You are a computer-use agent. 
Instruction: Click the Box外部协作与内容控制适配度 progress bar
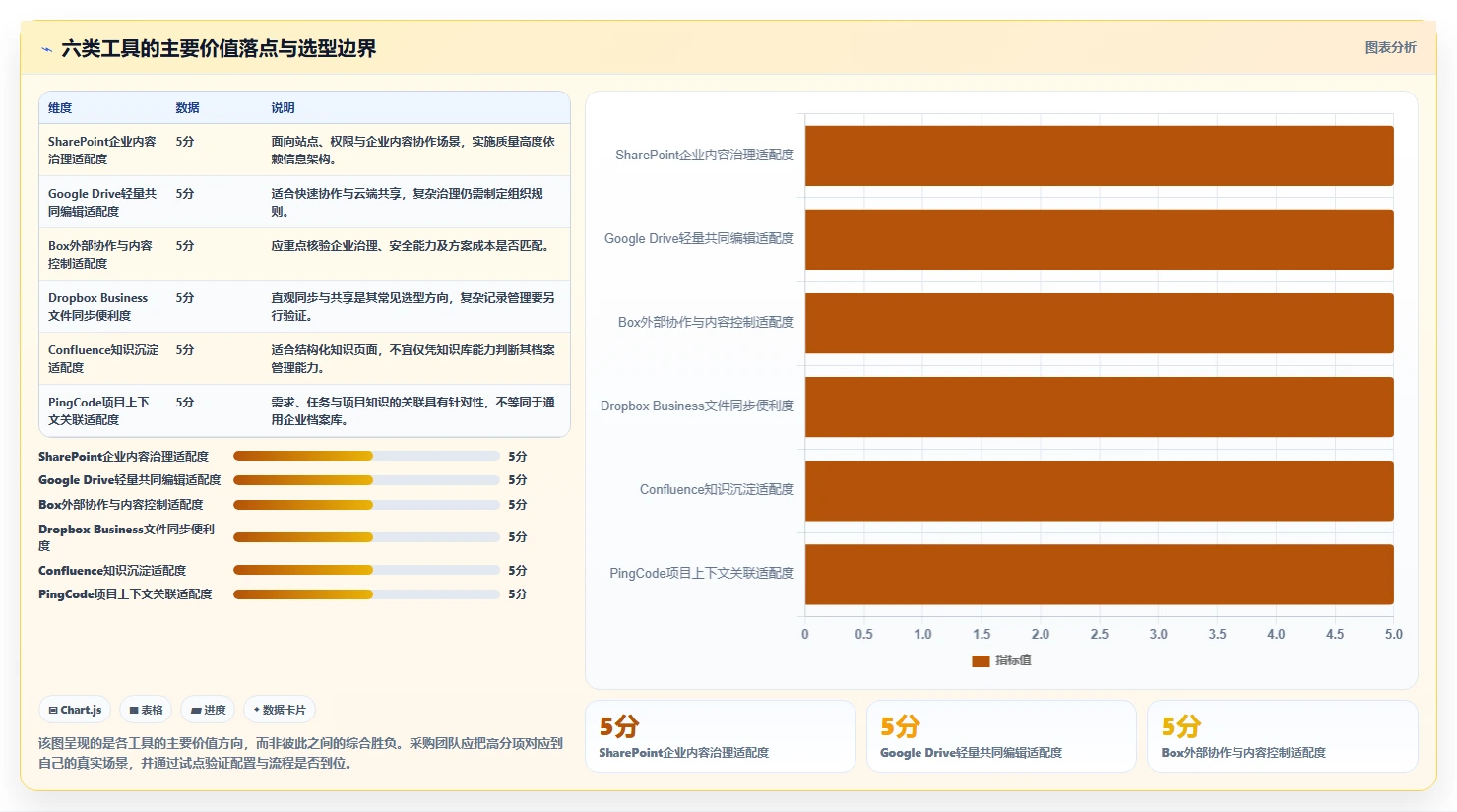(366, 505)
